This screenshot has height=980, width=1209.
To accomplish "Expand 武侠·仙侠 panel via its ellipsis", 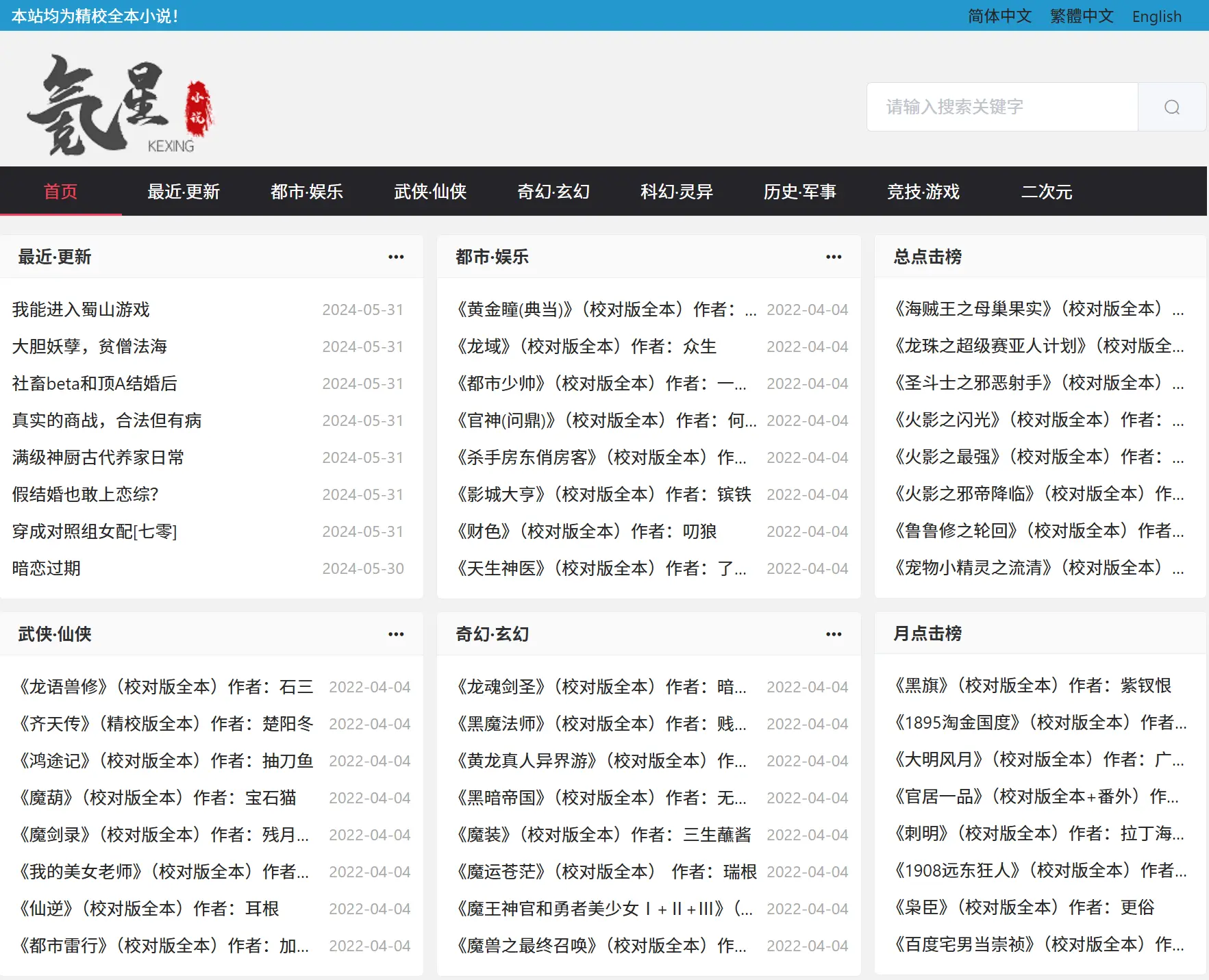I will [396, 634].
